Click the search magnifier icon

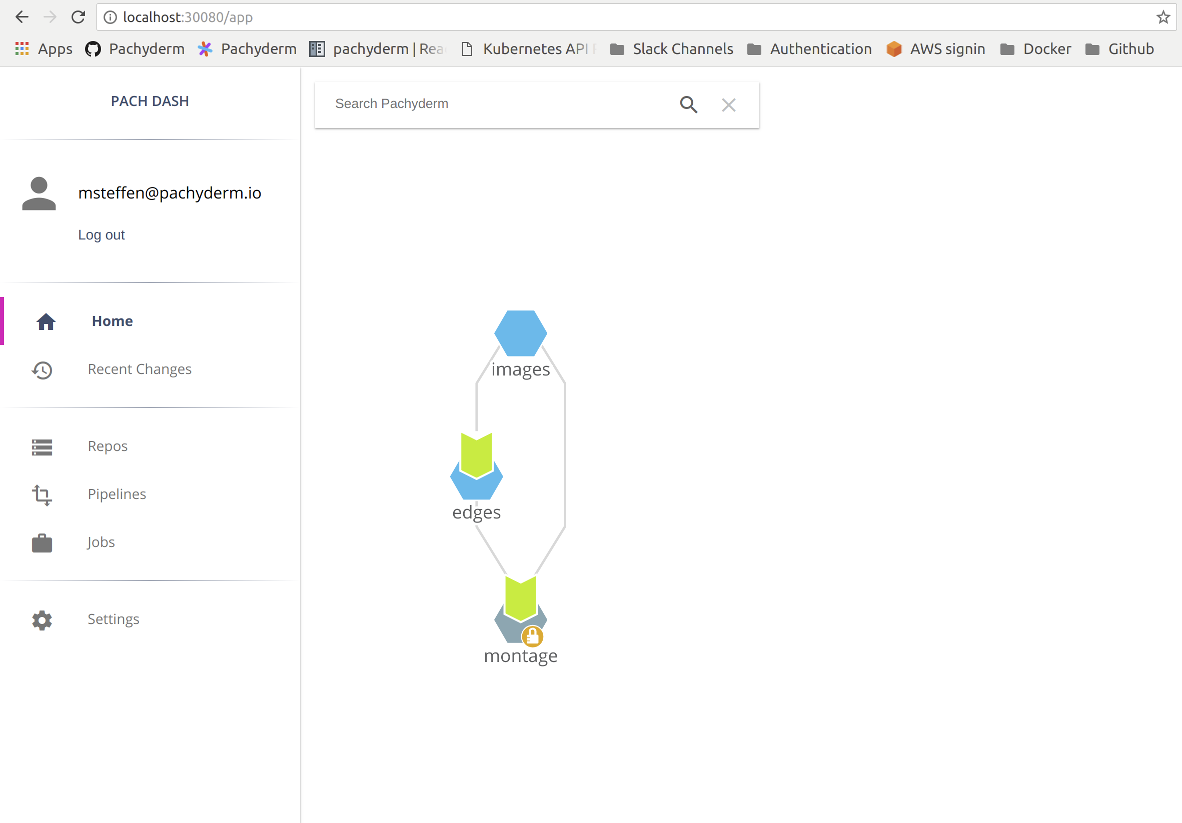click(688, 105)
